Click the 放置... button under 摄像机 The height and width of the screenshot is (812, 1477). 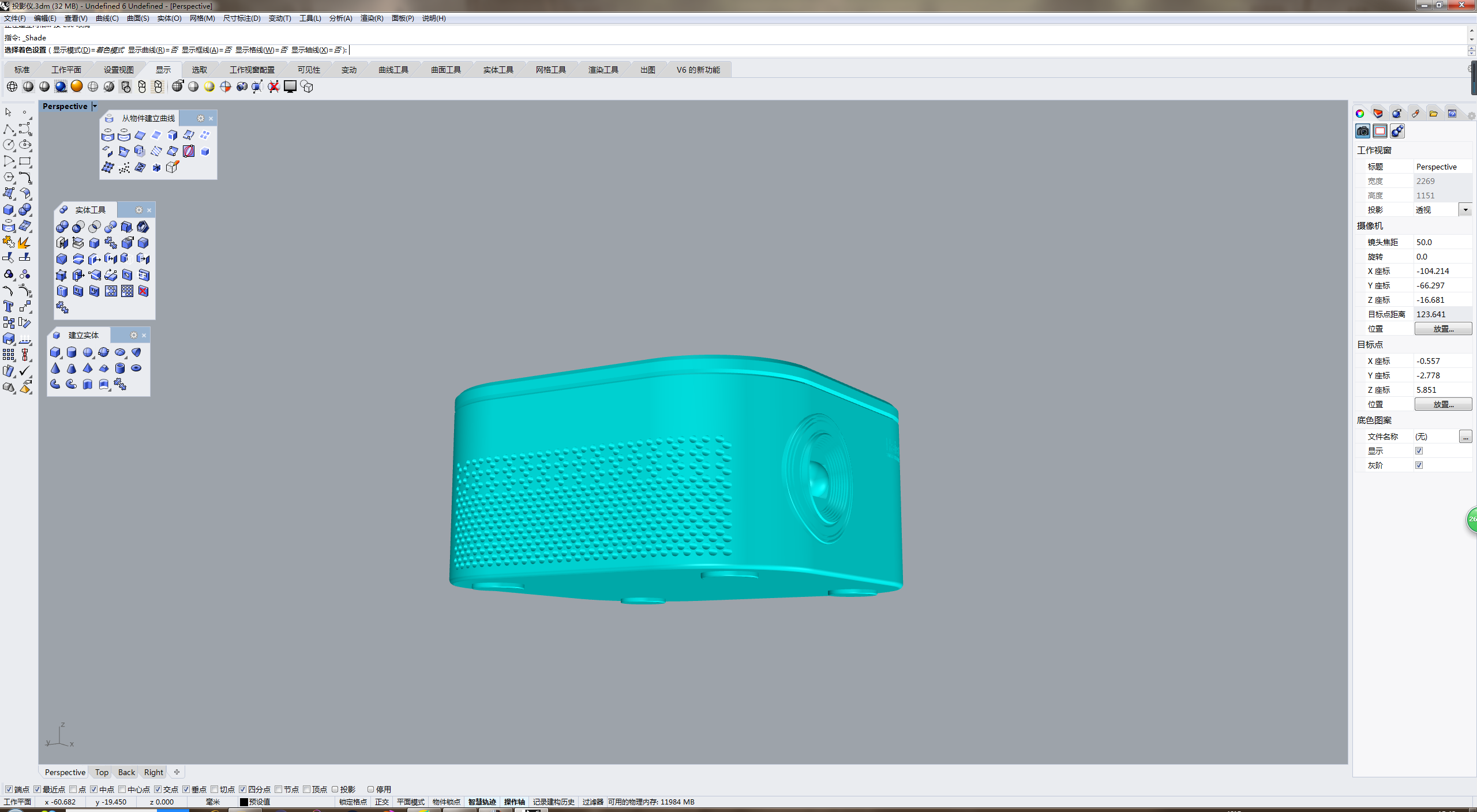[1442, 329]
